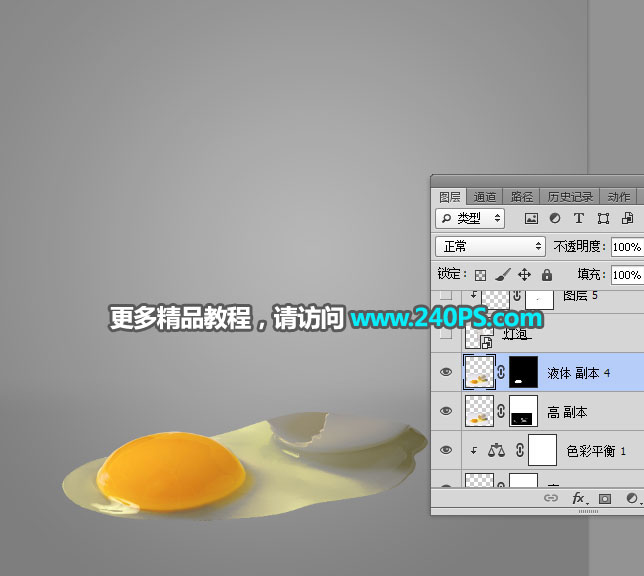
Task: Switch to the 动作 tab
Action: (619, 197)
